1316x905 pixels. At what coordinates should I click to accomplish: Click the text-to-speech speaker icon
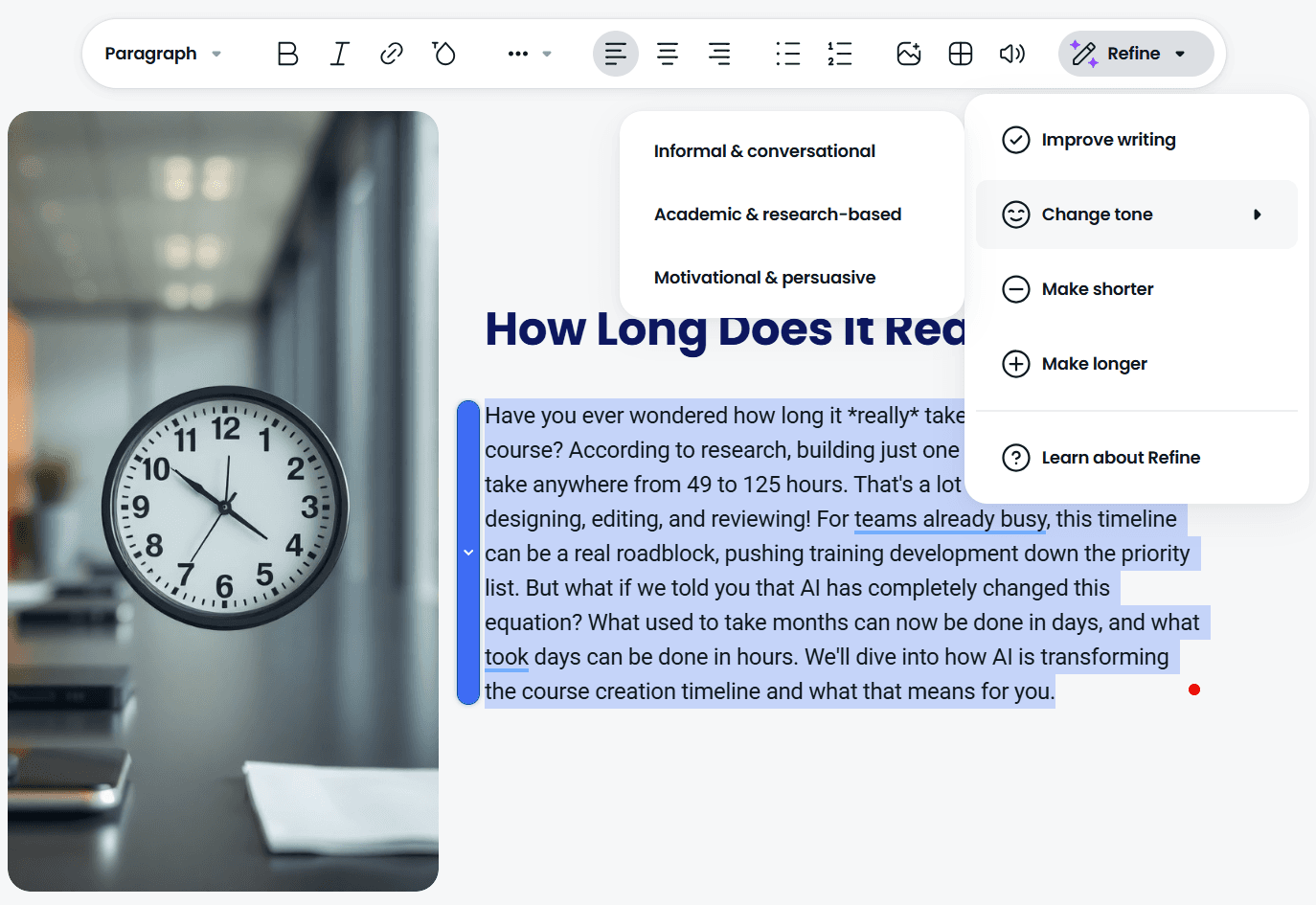pyautogui.click(x=1011, y=54)
